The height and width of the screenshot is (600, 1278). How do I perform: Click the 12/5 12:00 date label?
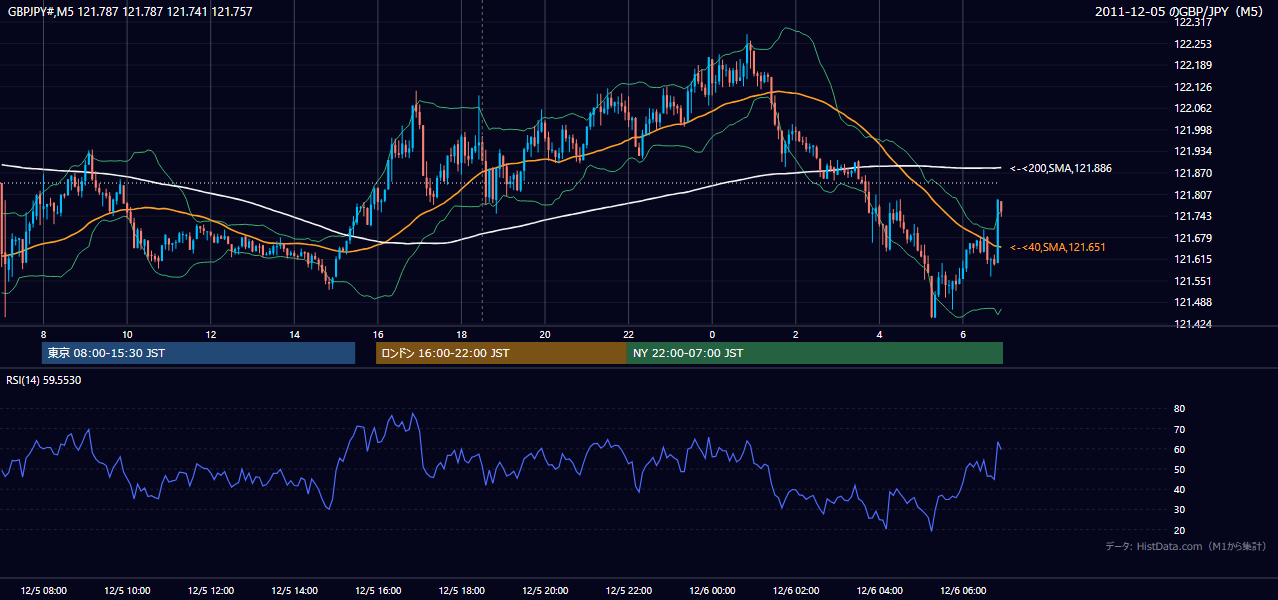click(211, 591)
